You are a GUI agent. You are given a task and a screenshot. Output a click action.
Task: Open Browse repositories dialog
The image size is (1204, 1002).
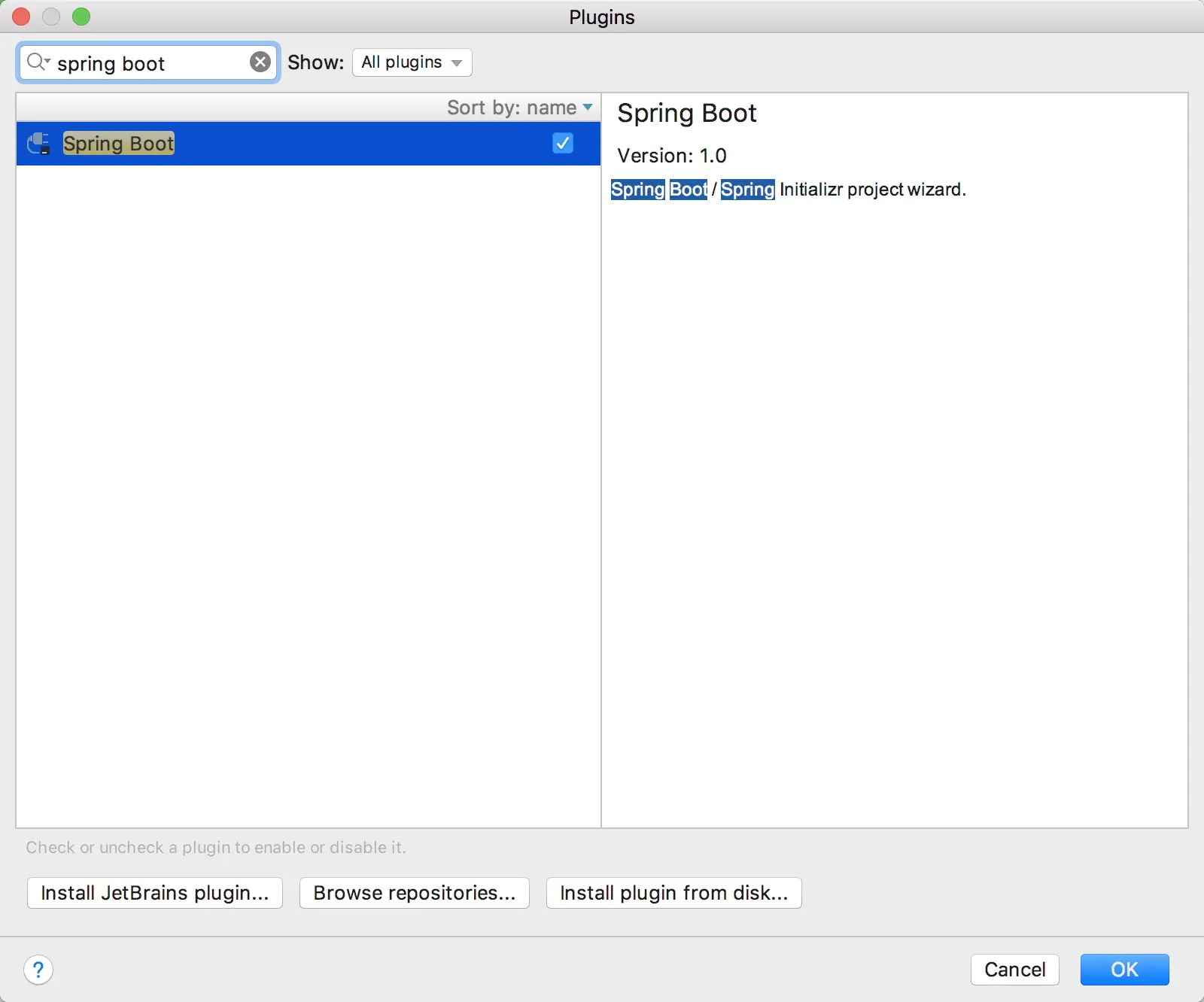click(x=415, y=893)
